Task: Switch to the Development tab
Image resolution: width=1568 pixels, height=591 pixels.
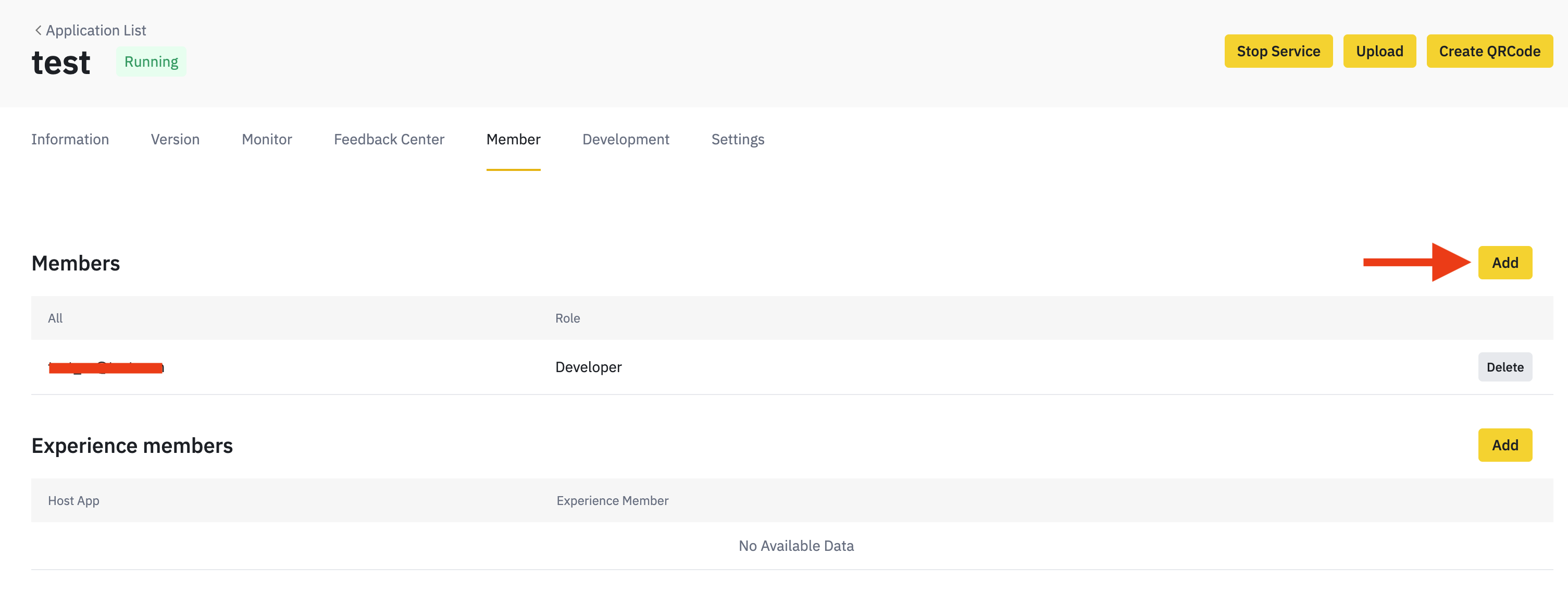Action: [x=626, y=140]
